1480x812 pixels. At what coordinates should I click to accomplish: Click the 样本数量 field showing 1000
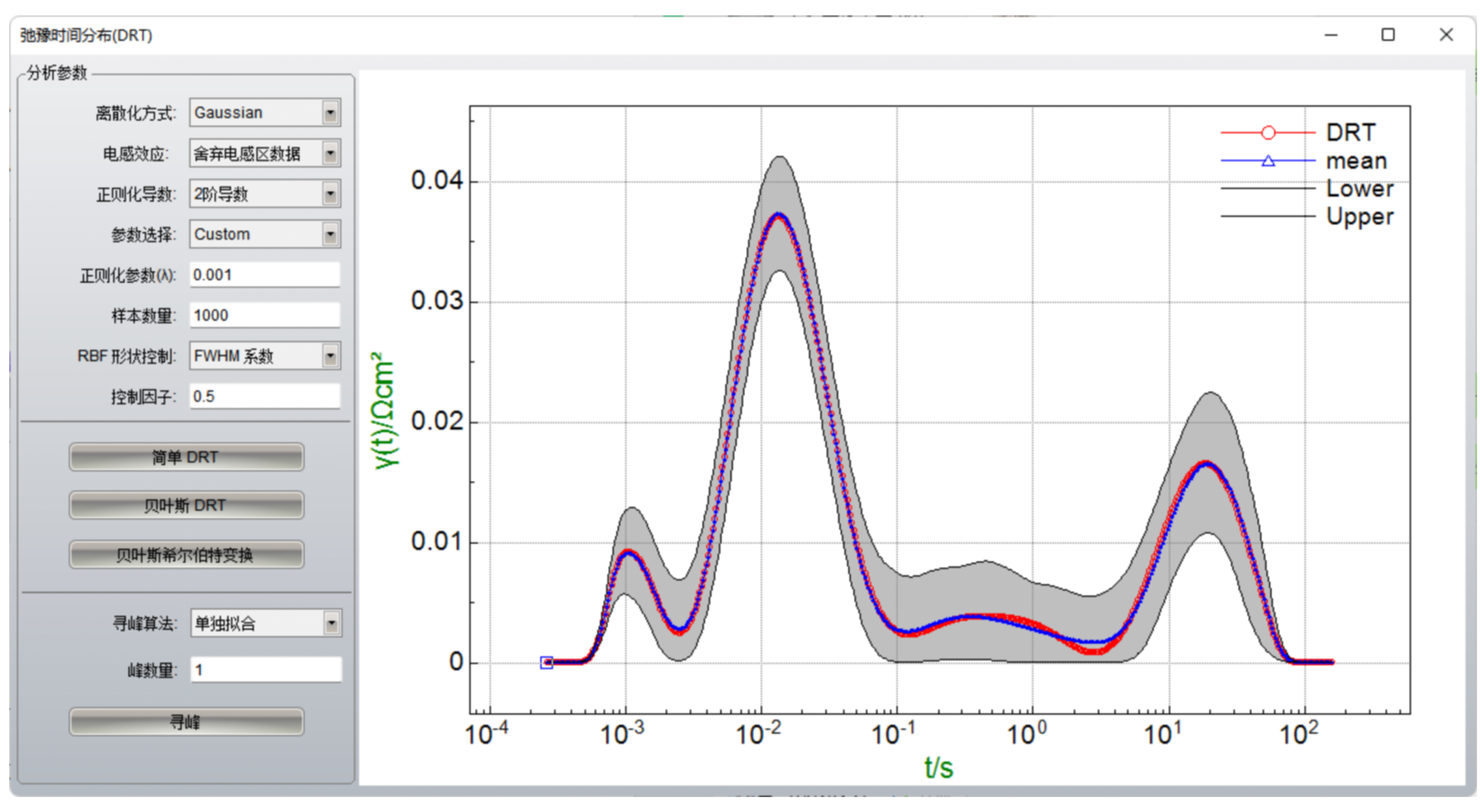265,316
